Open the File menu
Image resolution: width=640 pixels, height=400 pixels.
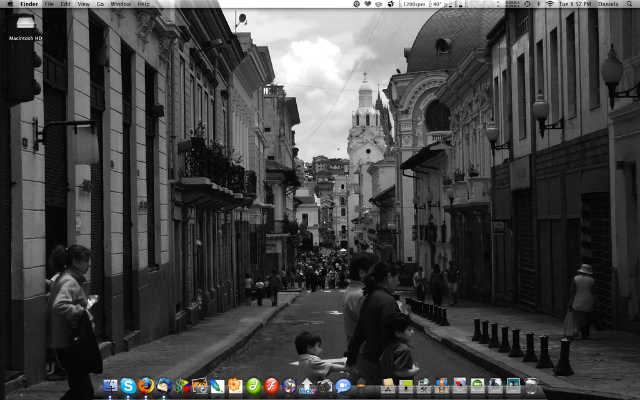point(49,4)
